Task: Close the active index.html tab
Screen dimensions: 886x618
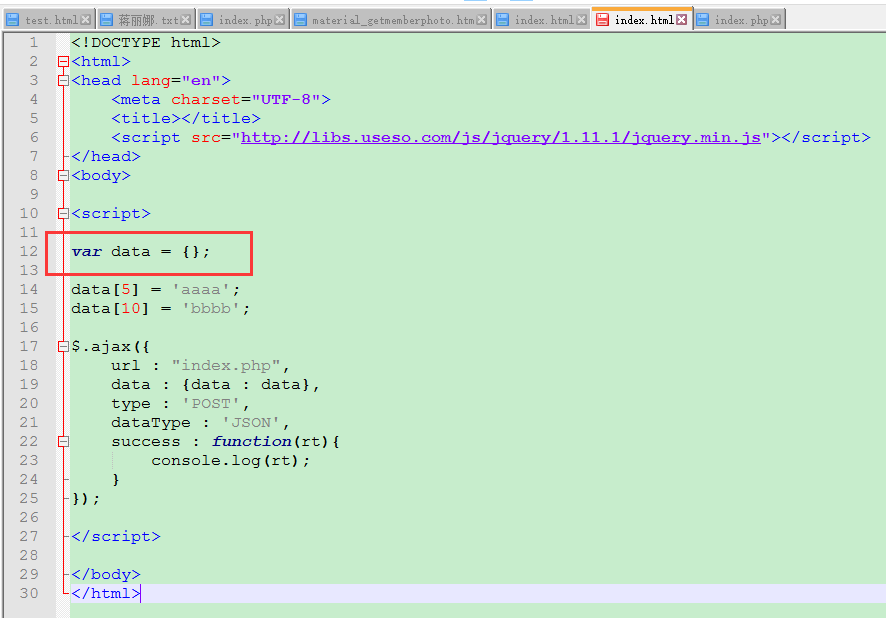Action: [x=682, y=20]
